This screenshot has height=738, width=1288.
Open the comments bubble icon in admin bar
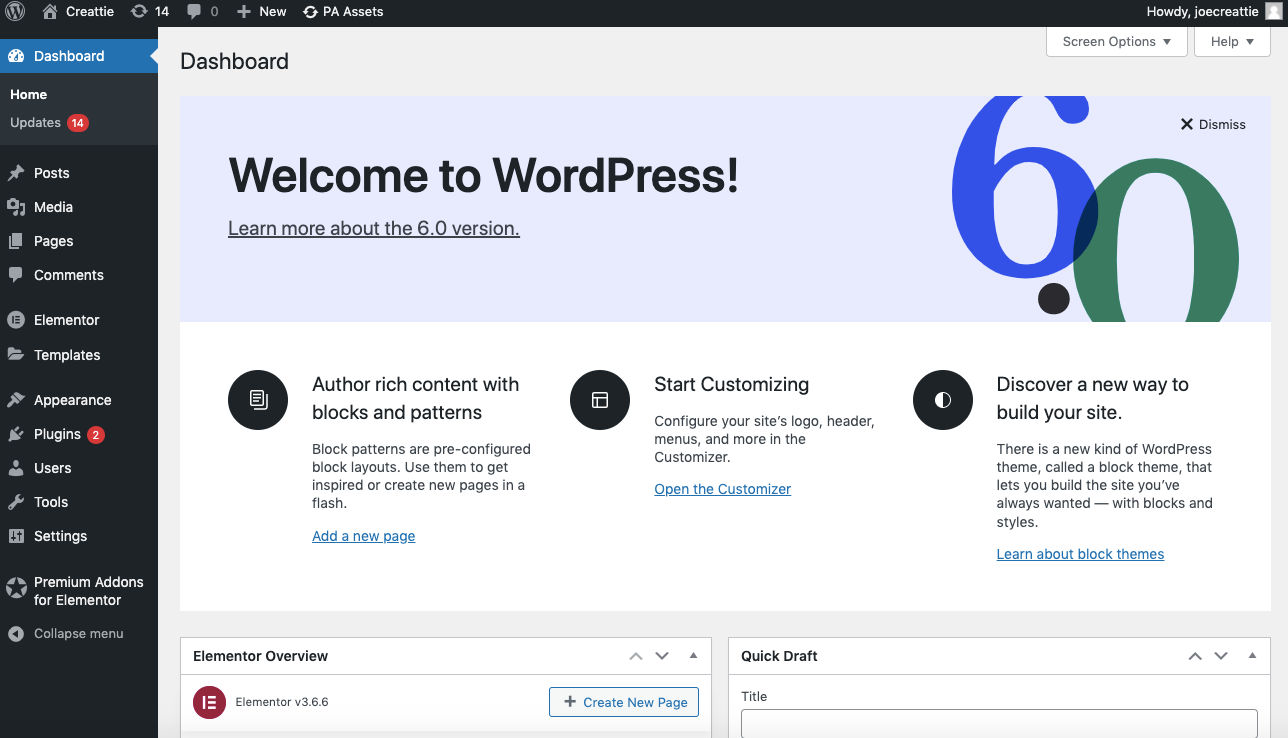[x=200, y=11]
